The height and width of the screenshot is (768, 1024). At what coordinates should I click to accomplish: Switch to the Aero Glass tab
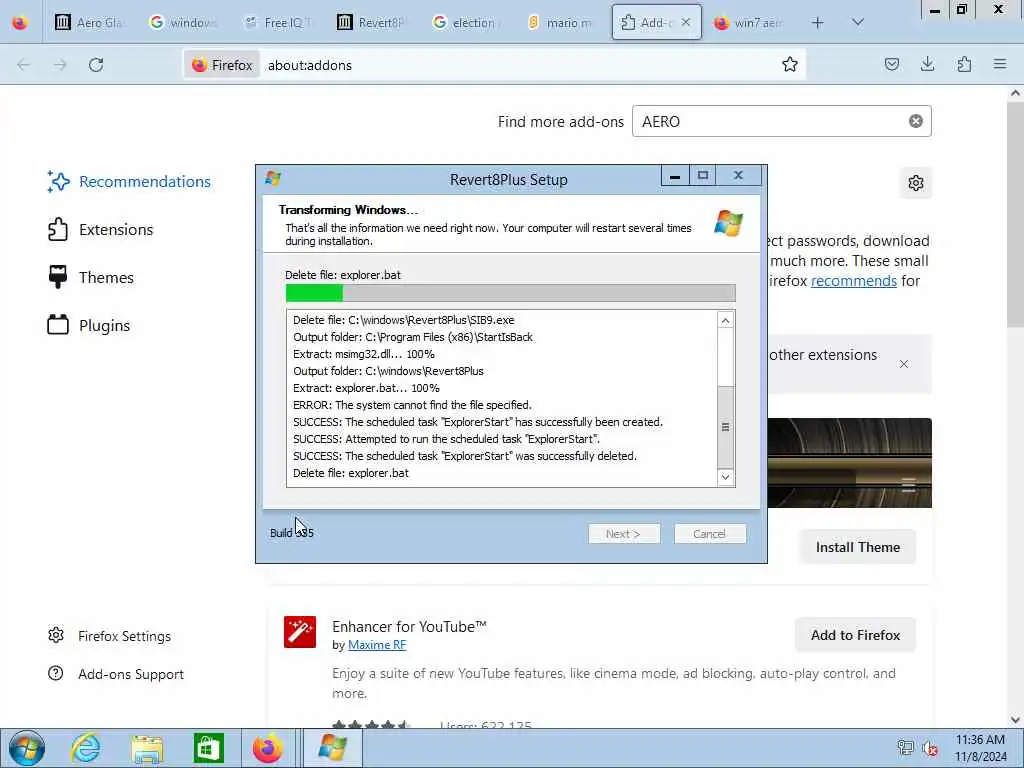89,23
